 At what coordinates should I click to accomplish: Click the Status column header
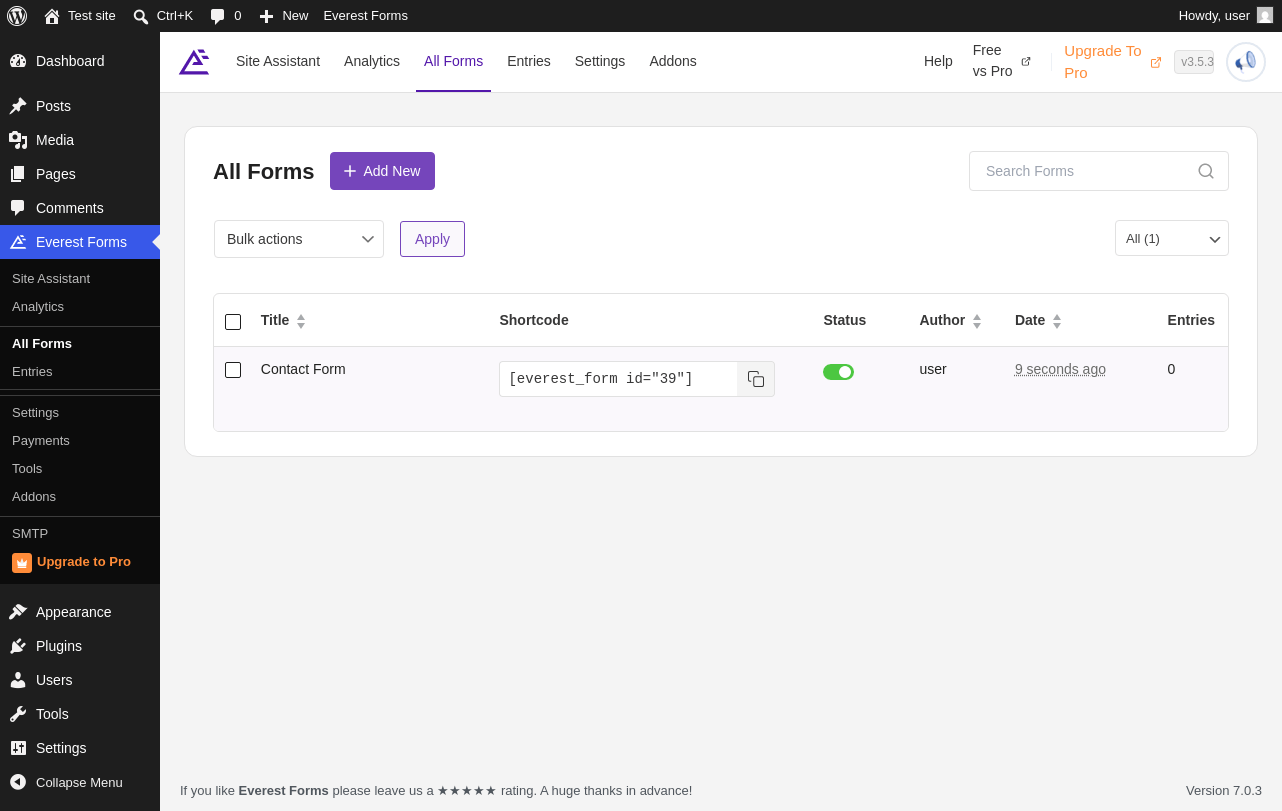tap(845, 320)
